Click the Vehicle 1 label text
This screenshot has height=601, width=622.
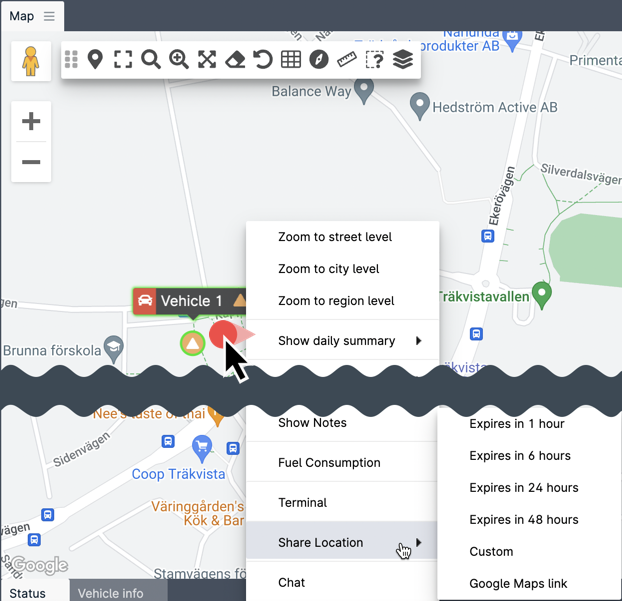pos(191,301)
